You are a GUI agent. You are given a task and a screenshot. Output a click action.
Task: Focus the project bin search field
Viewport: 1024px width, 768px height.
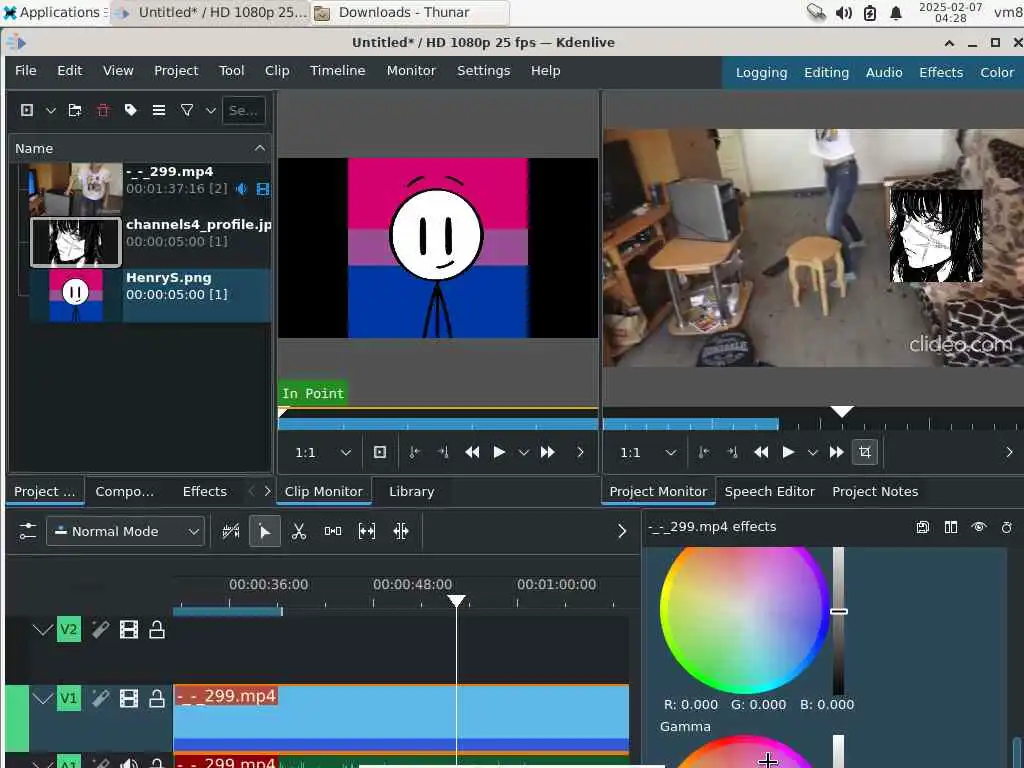[x=244, y=110]
